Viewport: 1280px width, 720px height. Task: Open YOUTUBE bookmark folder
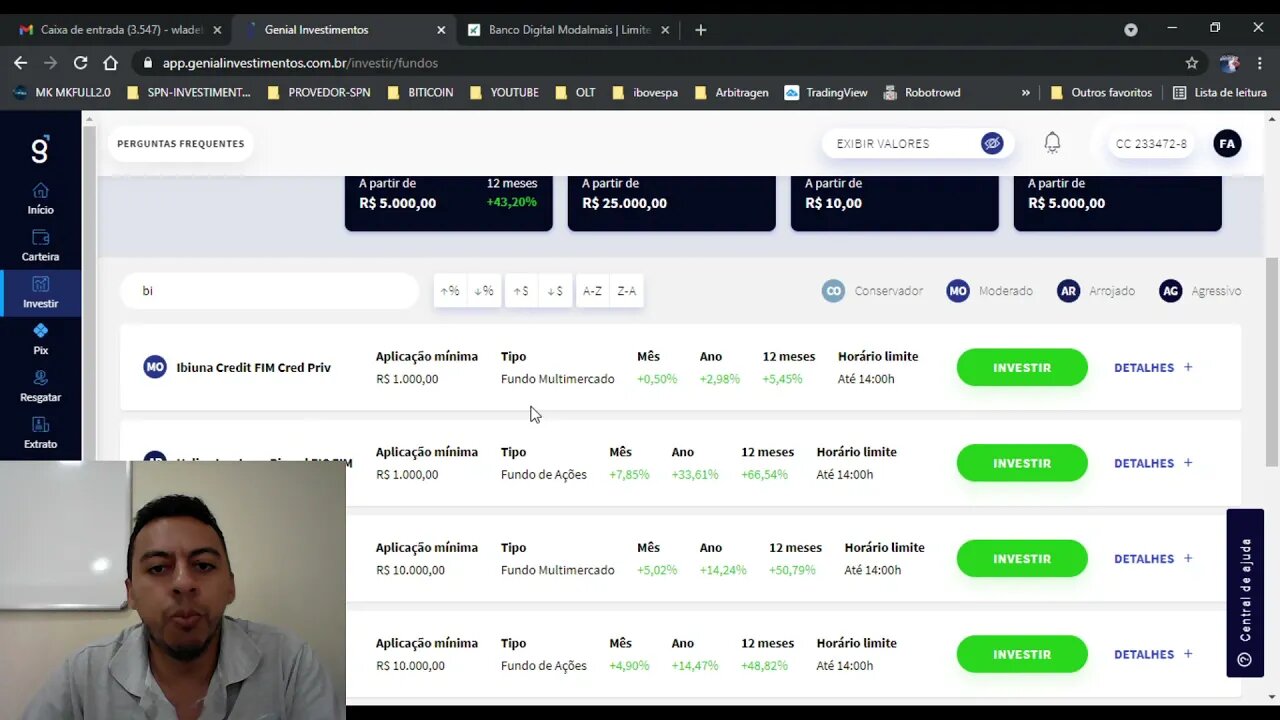[x=503, y=92]
